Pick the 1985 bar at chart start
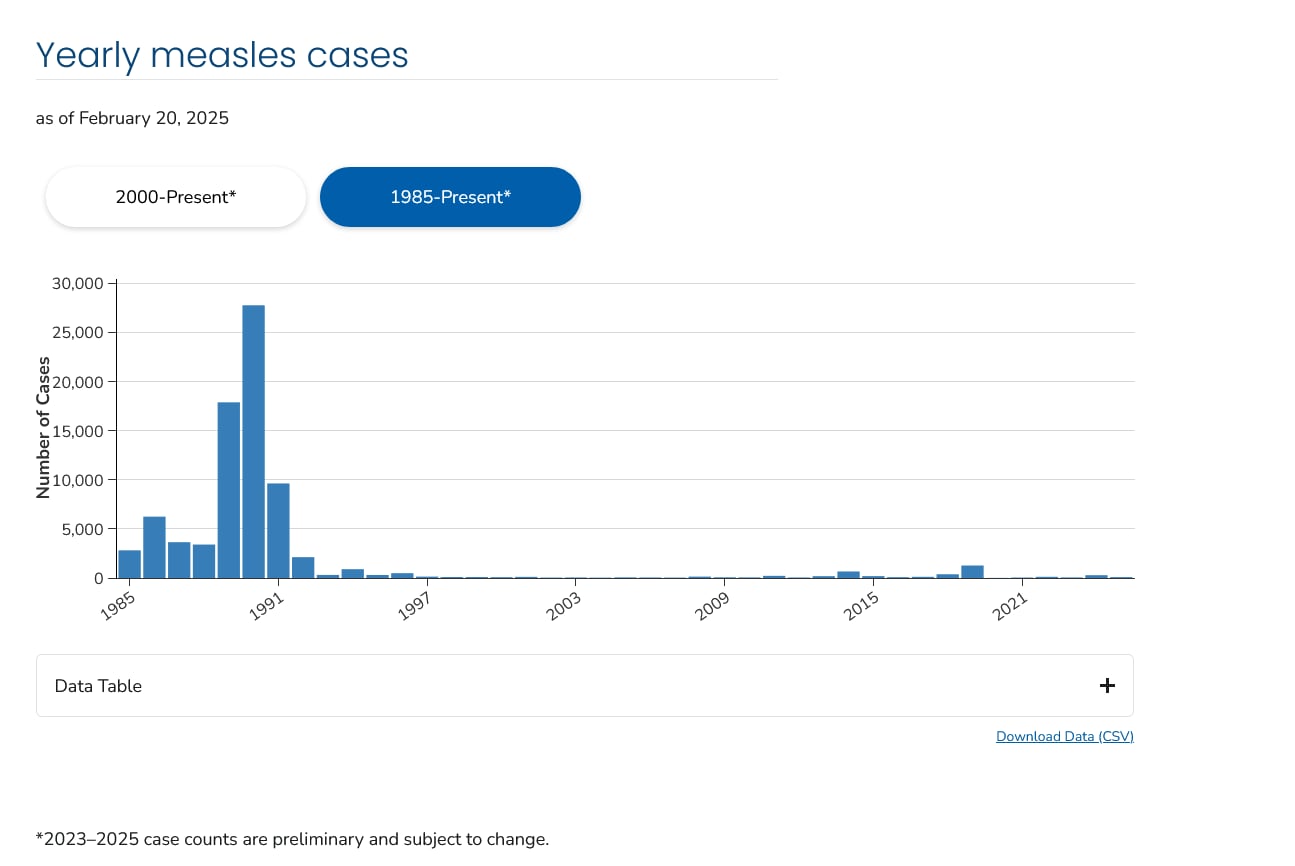 point(130,564)
